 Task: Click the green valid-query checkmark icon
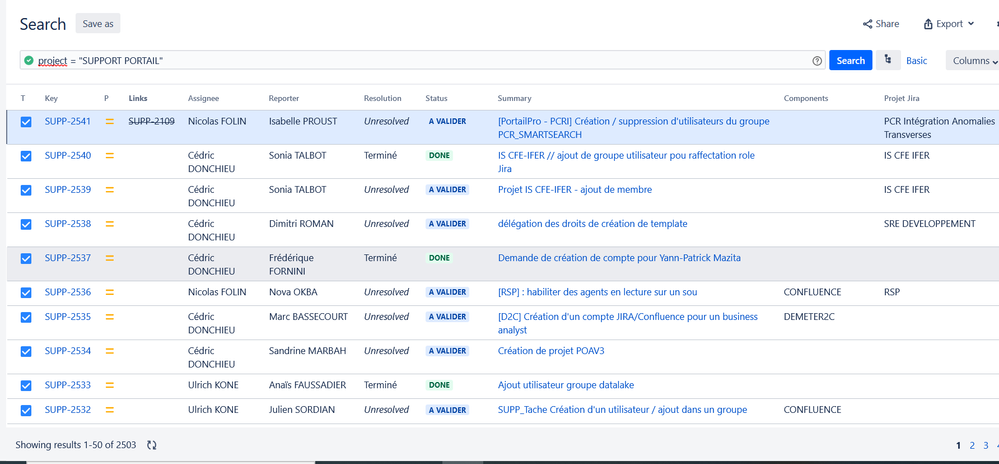[x=29, y=61]
